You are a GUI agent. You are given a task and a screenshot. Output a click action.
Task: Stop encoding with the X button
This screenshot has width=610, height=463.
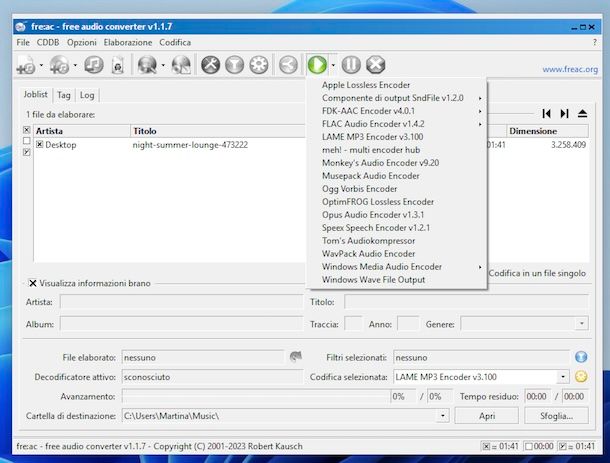click(376, 65)
